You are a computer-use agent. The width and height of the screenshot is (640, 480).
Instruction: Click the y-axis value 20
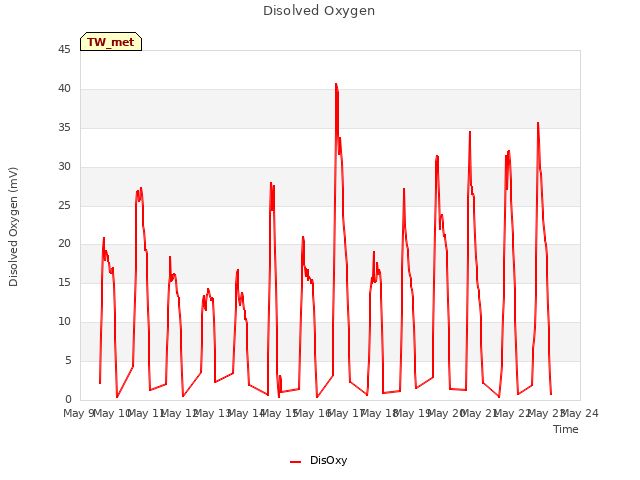(x=64, y=243)
